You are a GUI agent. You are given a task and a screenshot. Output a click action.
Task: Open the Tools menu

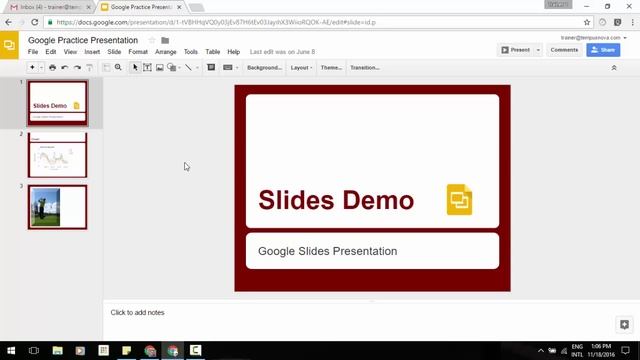coord(191,52)
